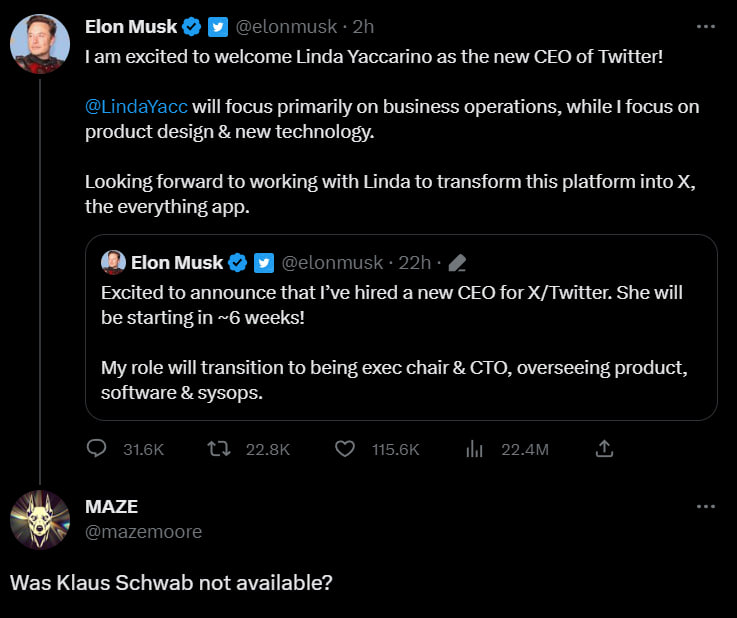Click the 2h timestamp on main tweet
Screen dimensions: 737x618
(364, 26)
